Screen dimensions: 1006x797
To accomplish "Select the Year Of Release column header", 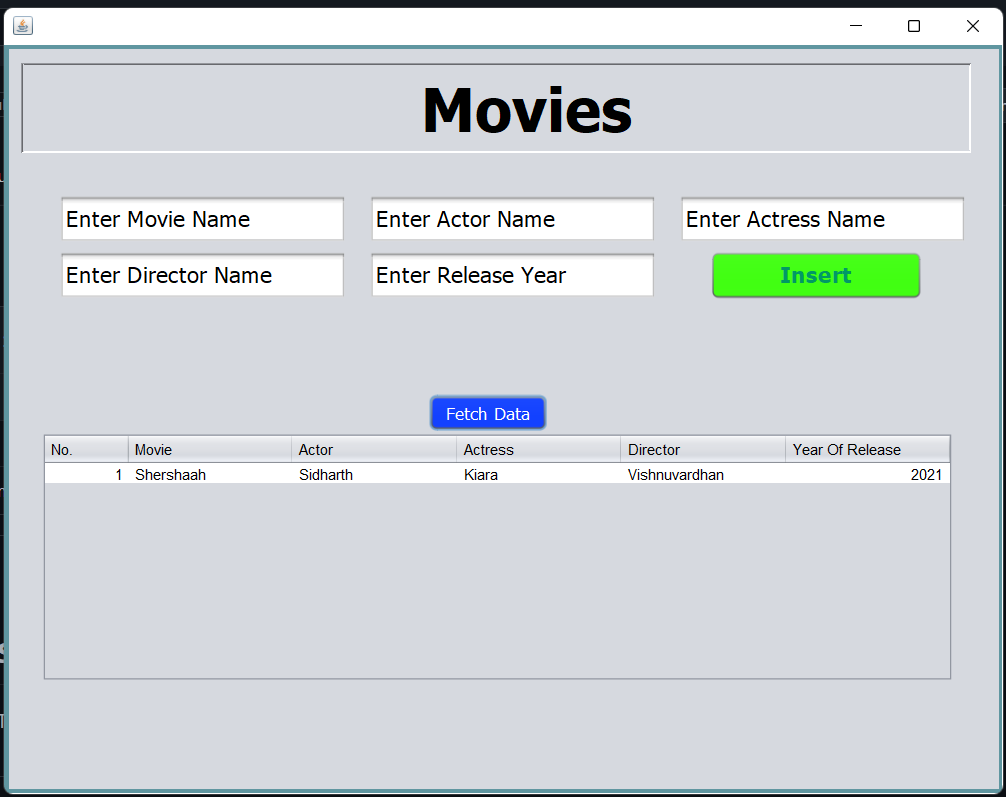I will tap(867, 449).
